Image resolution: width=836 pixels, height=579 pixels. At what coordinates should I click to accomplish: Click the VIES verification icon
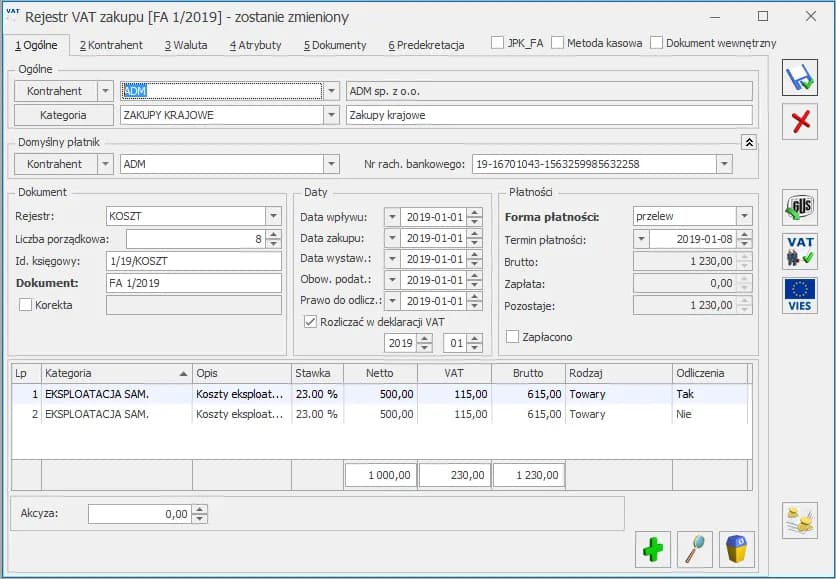799,295
